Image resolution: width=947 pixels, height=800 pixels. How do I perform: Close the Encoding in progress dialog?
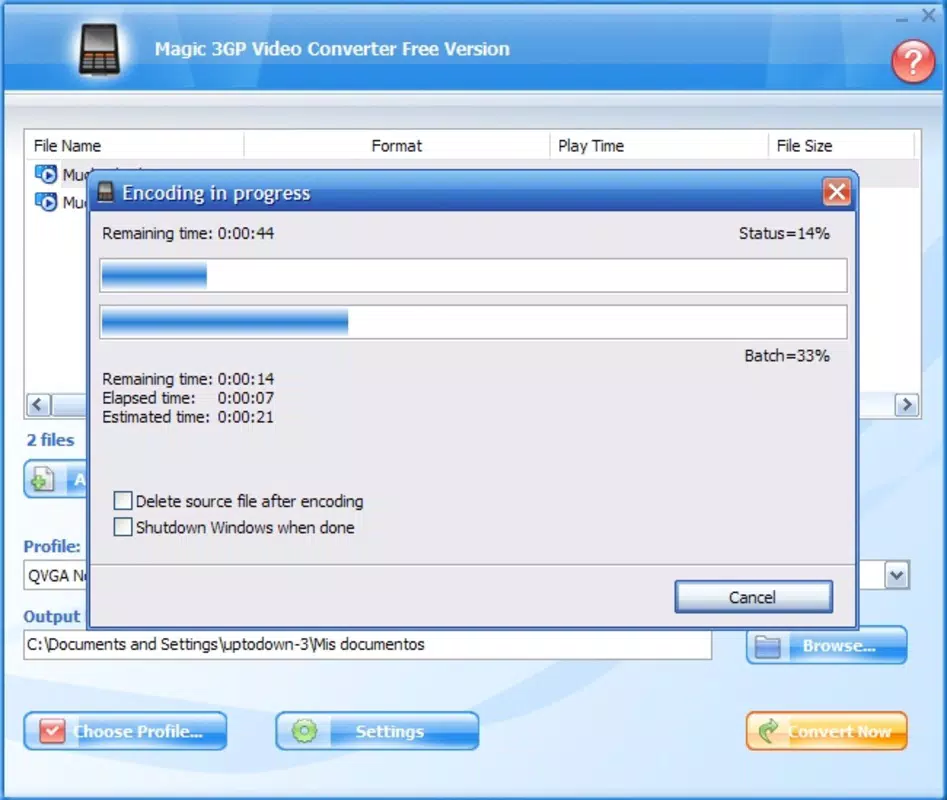click(836, 192)
